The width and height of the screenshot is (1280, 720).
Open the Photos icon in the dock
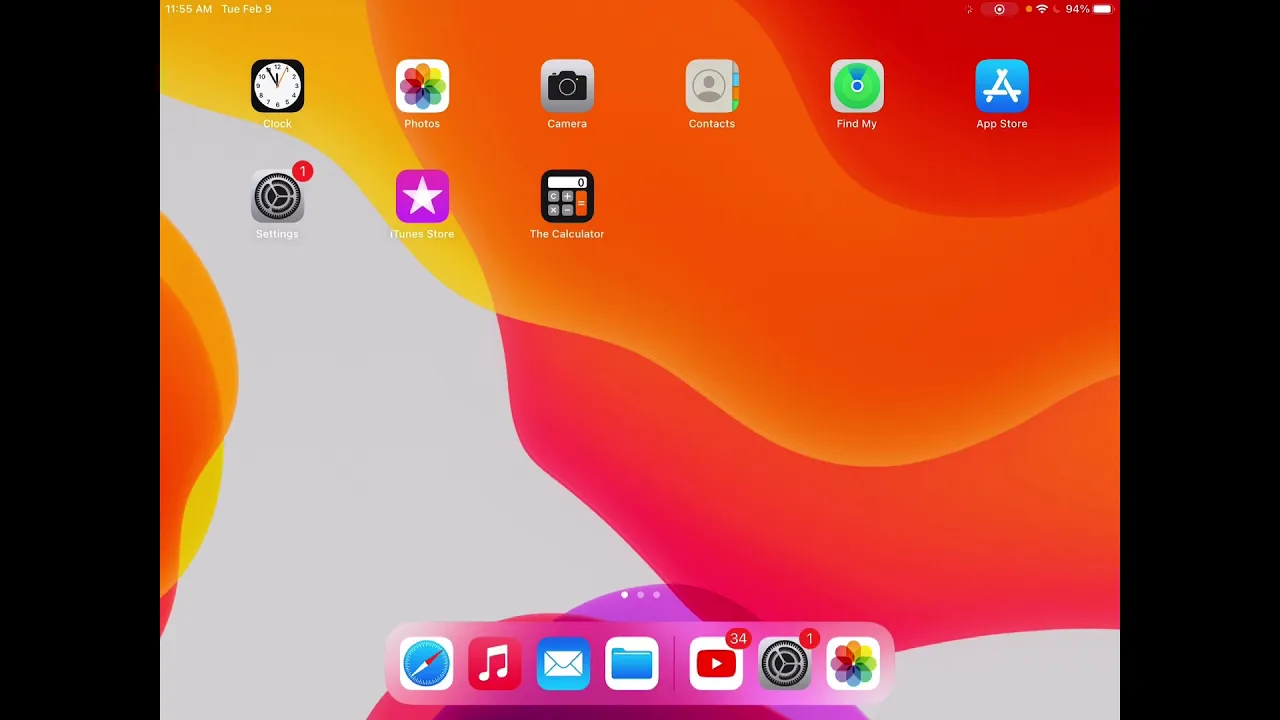853,664
